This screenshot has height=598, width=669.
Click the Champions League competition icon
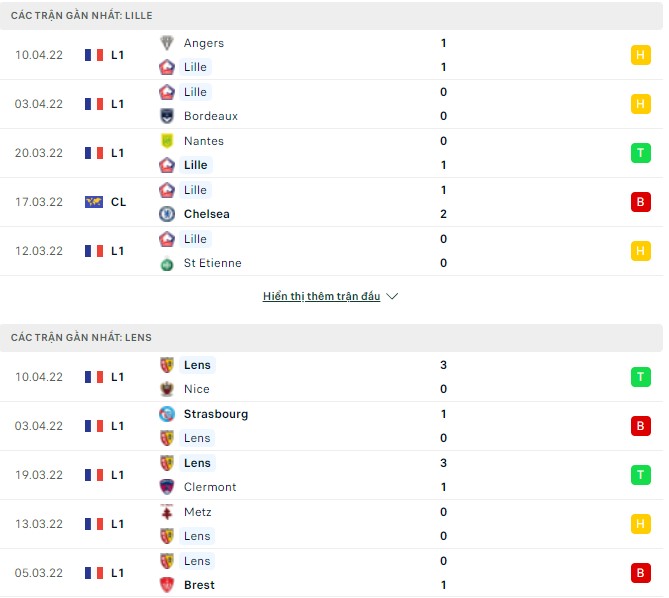[94, 202]
